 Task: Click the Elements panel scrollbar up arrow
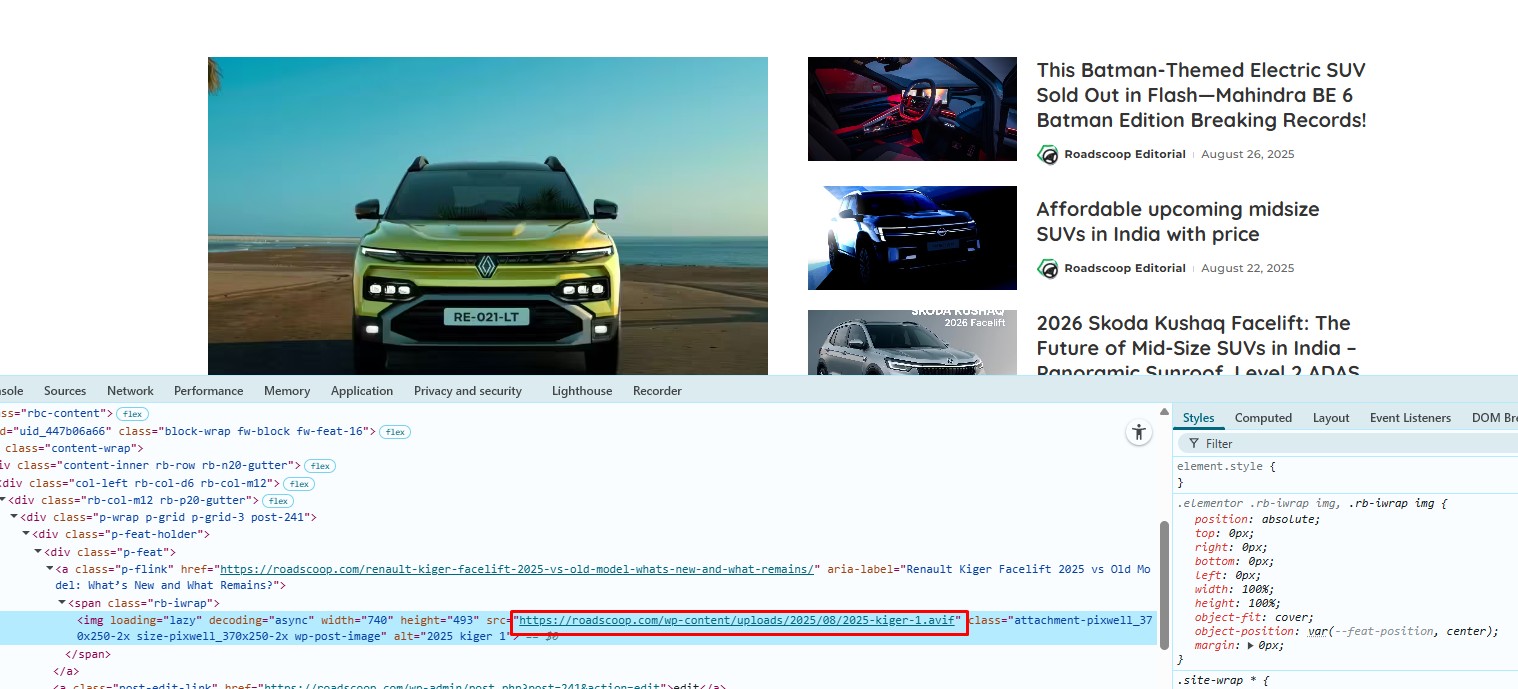pyautogui.click(x=1163, y=411)
